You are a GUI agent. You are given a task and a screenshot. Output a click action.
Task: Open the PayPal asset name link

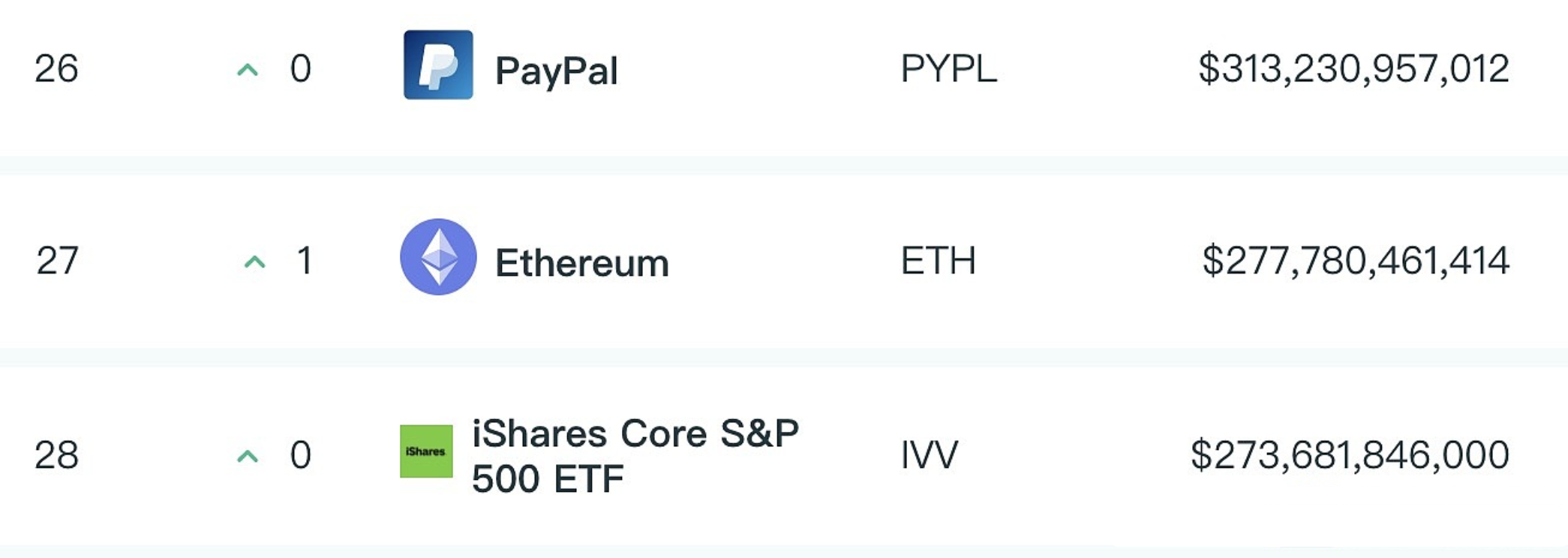556,71
